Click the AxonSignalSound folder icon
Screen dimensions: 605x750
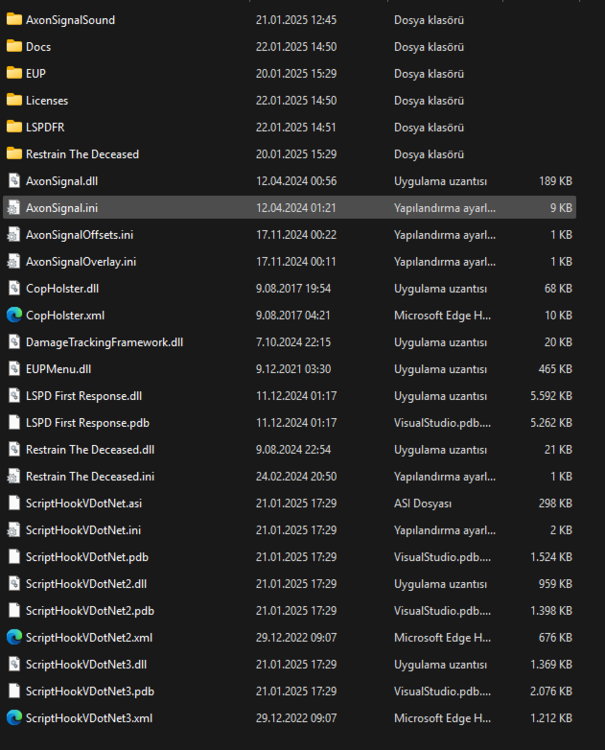(x=14, y=20)
